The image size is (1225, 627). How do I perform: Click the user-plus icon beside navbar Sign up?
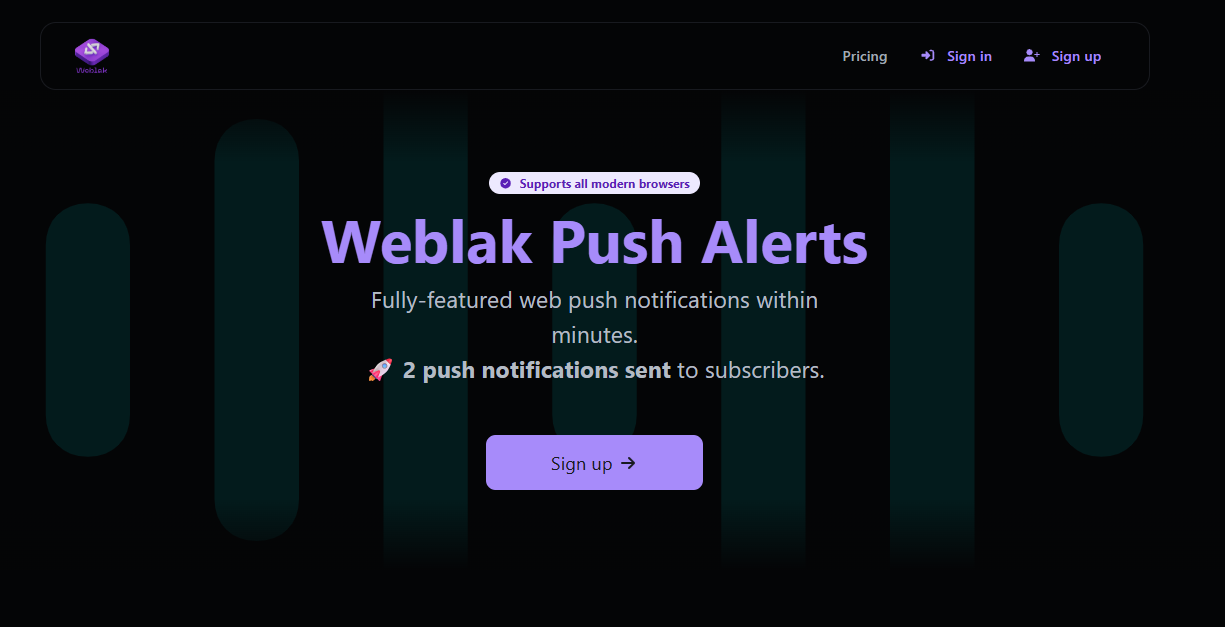(1032, 56)
